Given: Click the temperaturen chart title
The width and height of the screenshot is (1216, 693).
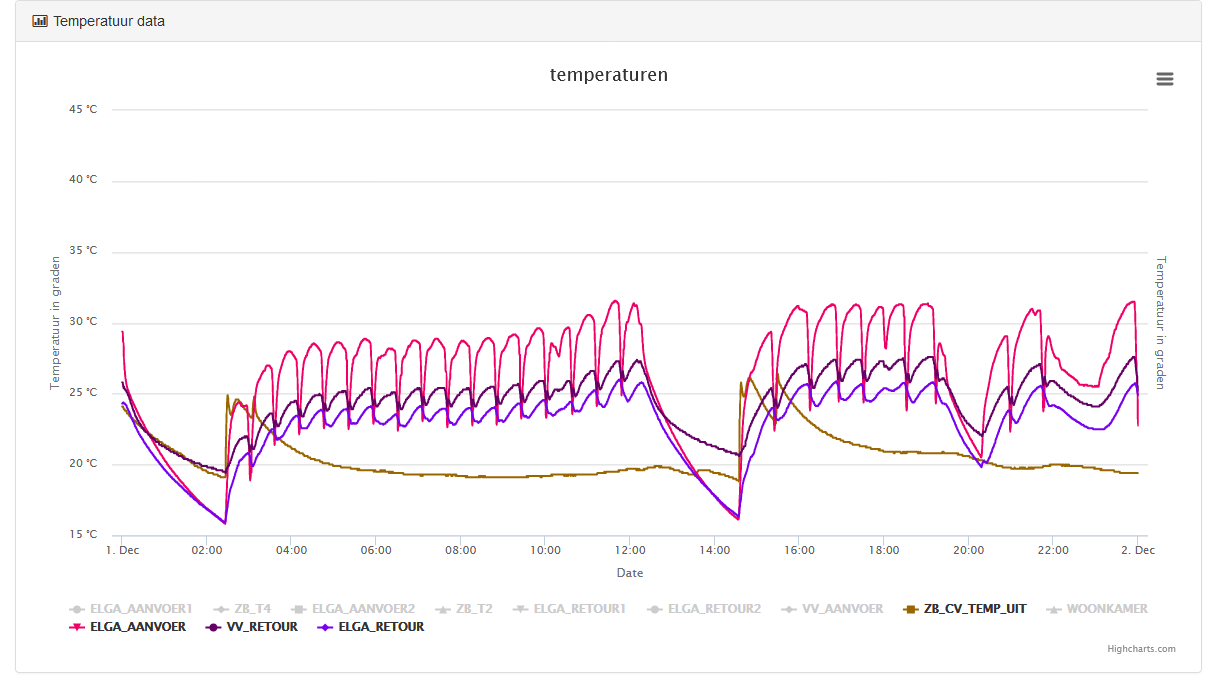Looking at the screenshot, I should (608, 75).
